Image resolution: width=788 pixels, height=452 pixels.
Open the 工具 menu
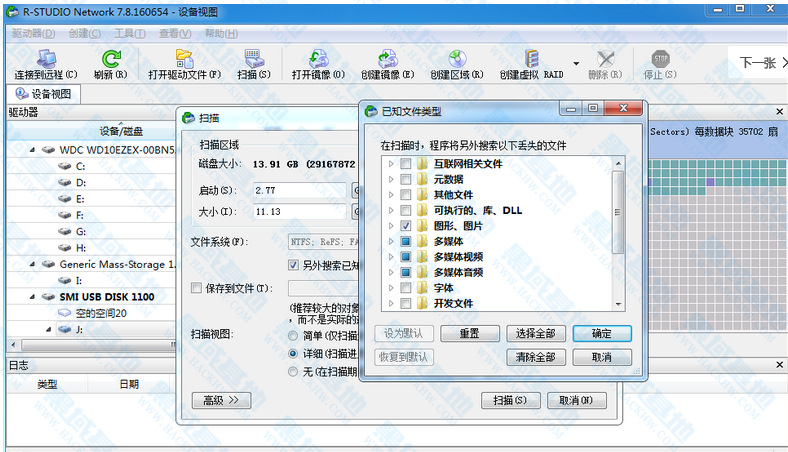click(x=130, y=33)
